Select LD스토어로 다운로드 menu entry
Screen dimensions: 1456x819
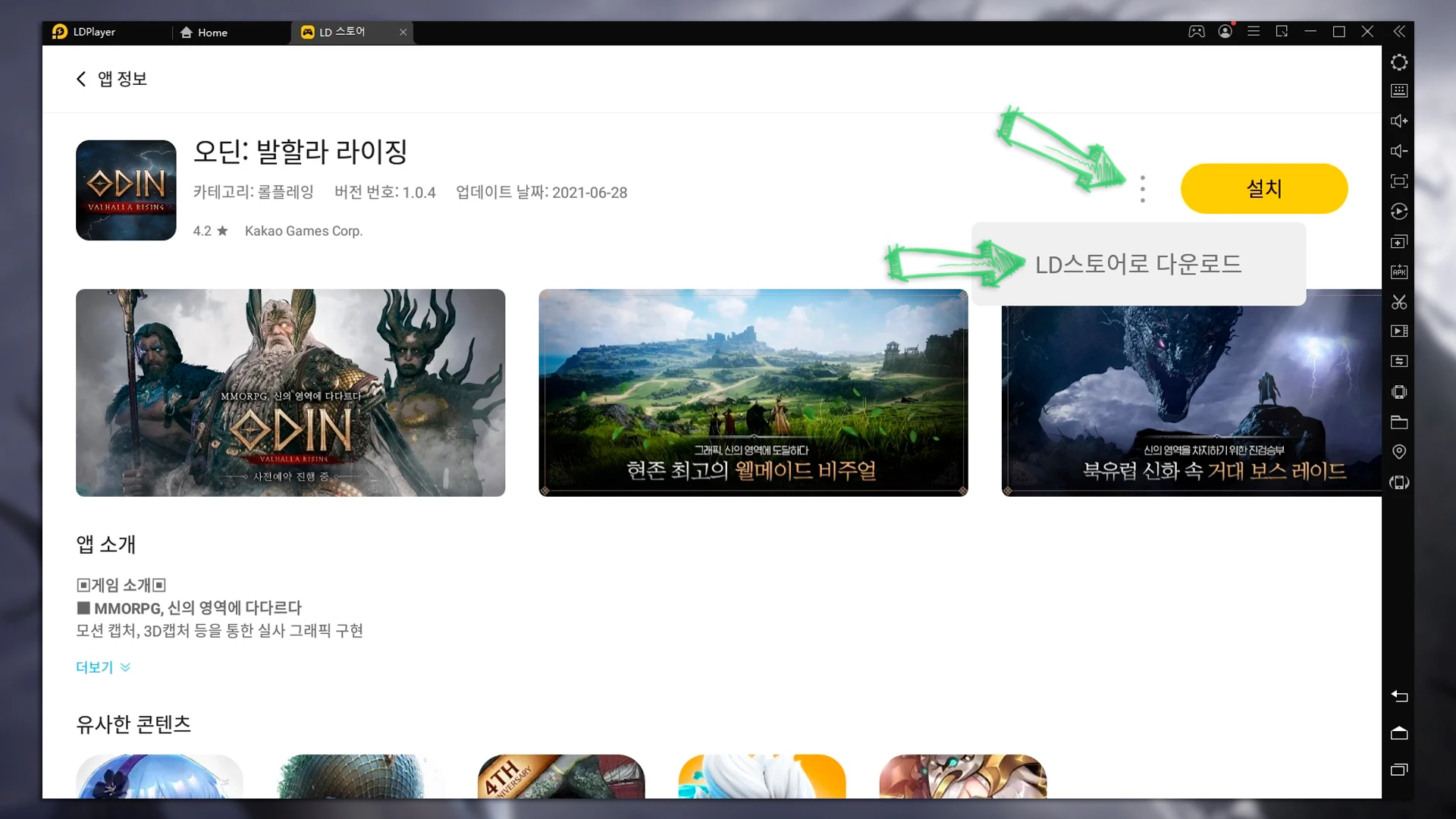[x=1138, y=264]
